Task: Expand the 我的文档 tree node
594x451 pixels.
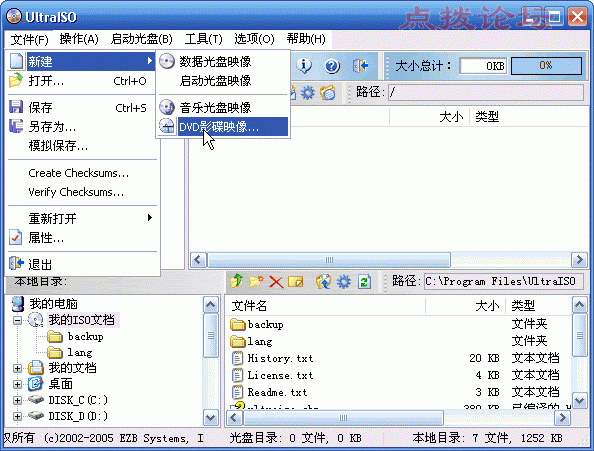Action: (x=17, y=368)
